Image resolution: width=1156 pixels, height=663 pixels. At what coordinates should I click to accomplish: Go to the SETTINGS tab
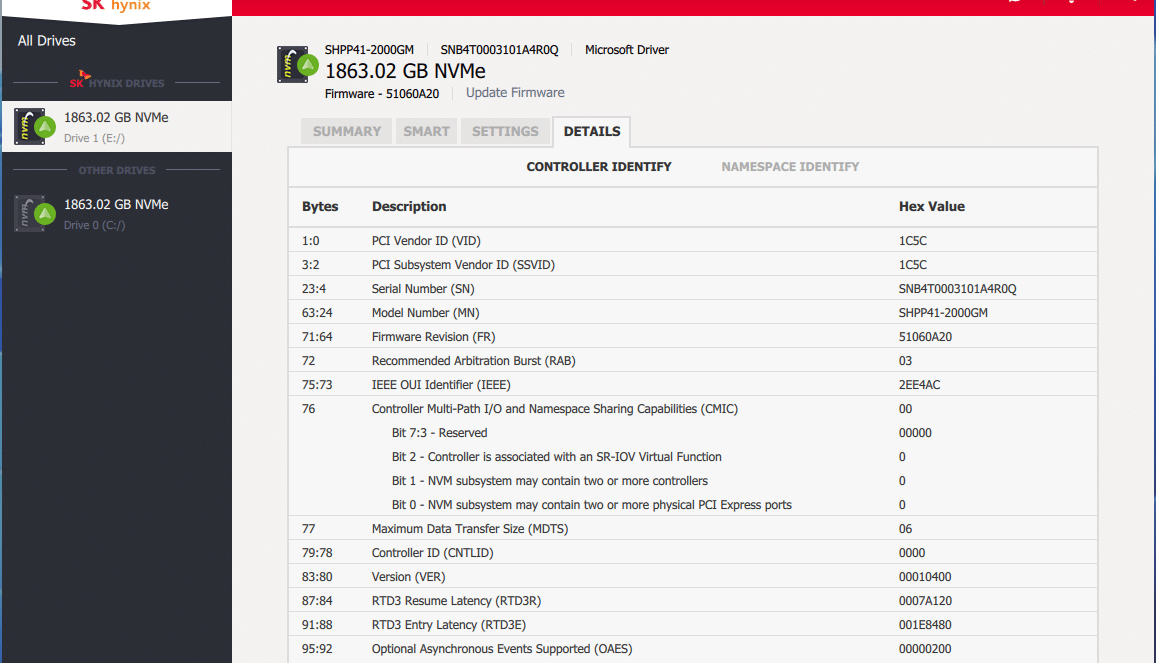pyautogui.click(x=505, y=131)
